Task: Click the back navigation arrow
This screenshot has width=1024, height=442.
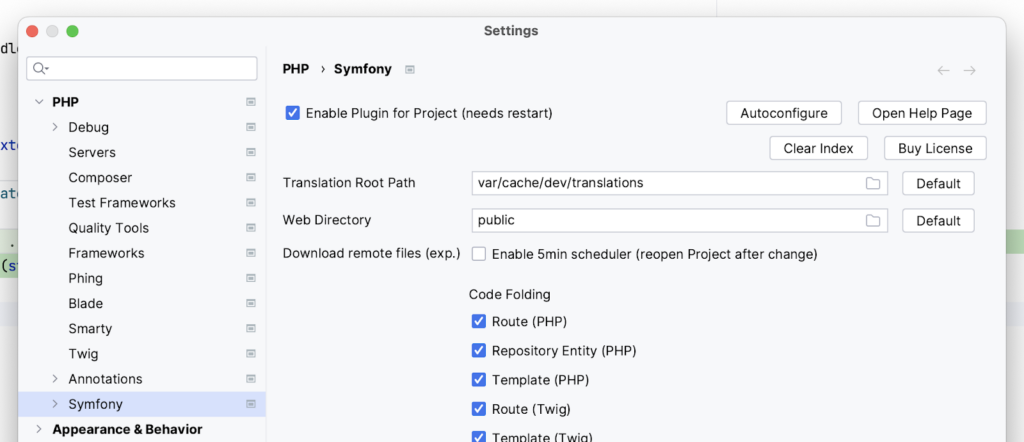Action: pyautogui.click(x=943, y=70)
